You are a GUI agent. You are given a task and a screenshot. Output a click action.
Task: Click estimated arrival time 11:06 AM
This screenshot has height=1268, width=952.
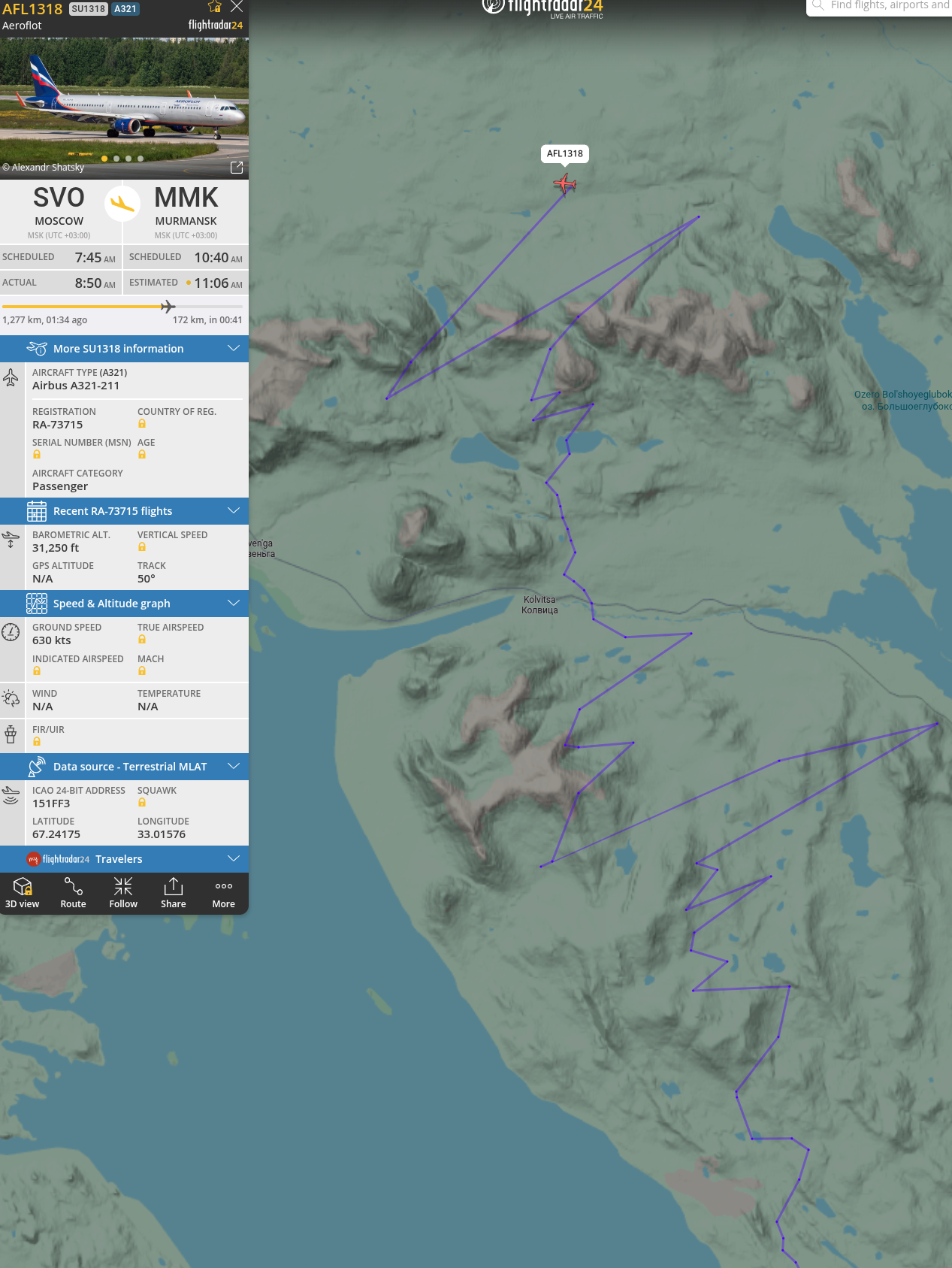coord(218,283)
